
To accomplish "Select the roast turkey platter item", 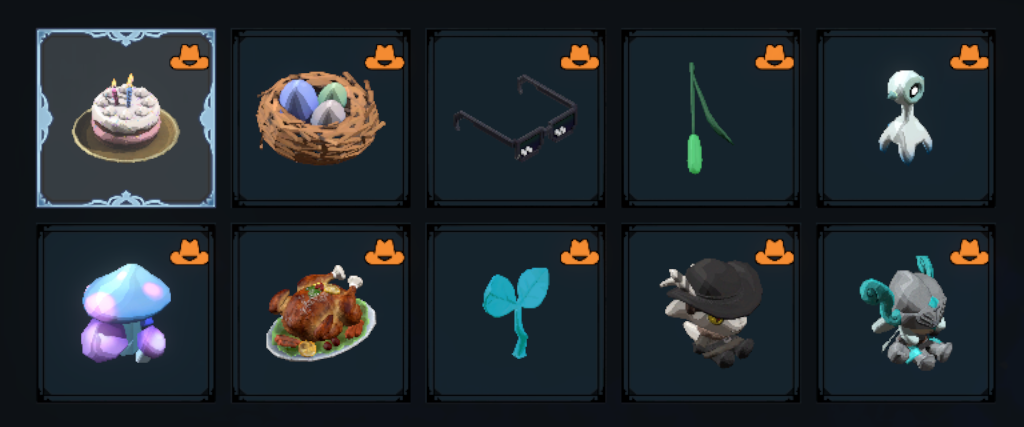I will click(321, 313).
